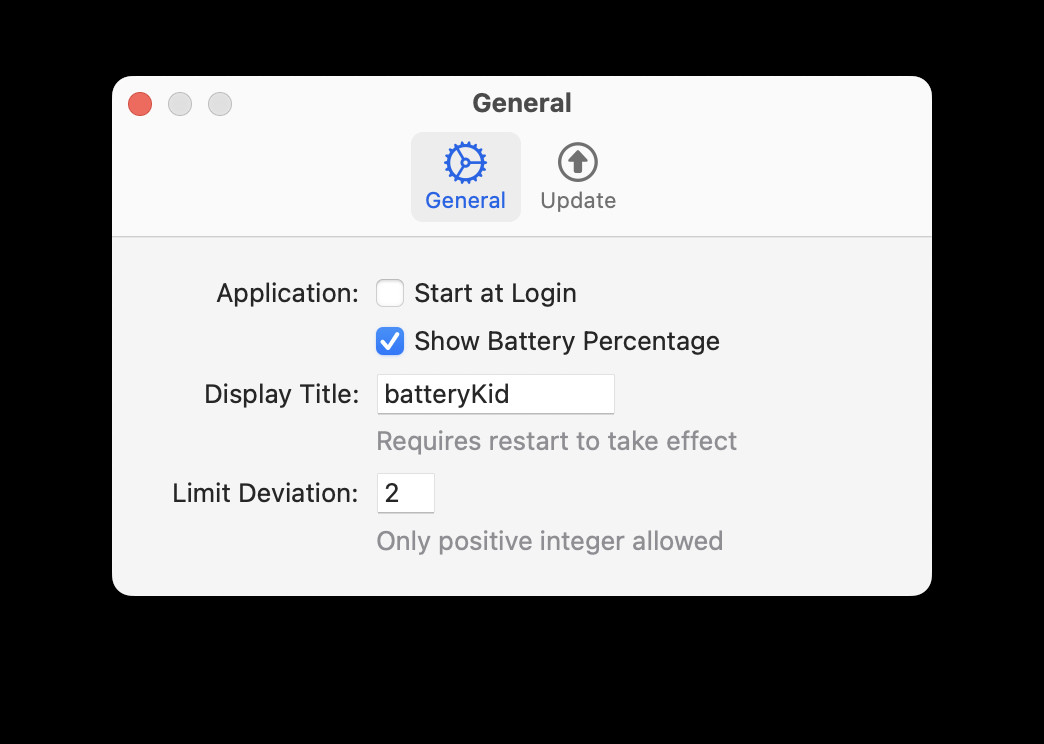Click the Update arrow icon

tap(577, 162)
